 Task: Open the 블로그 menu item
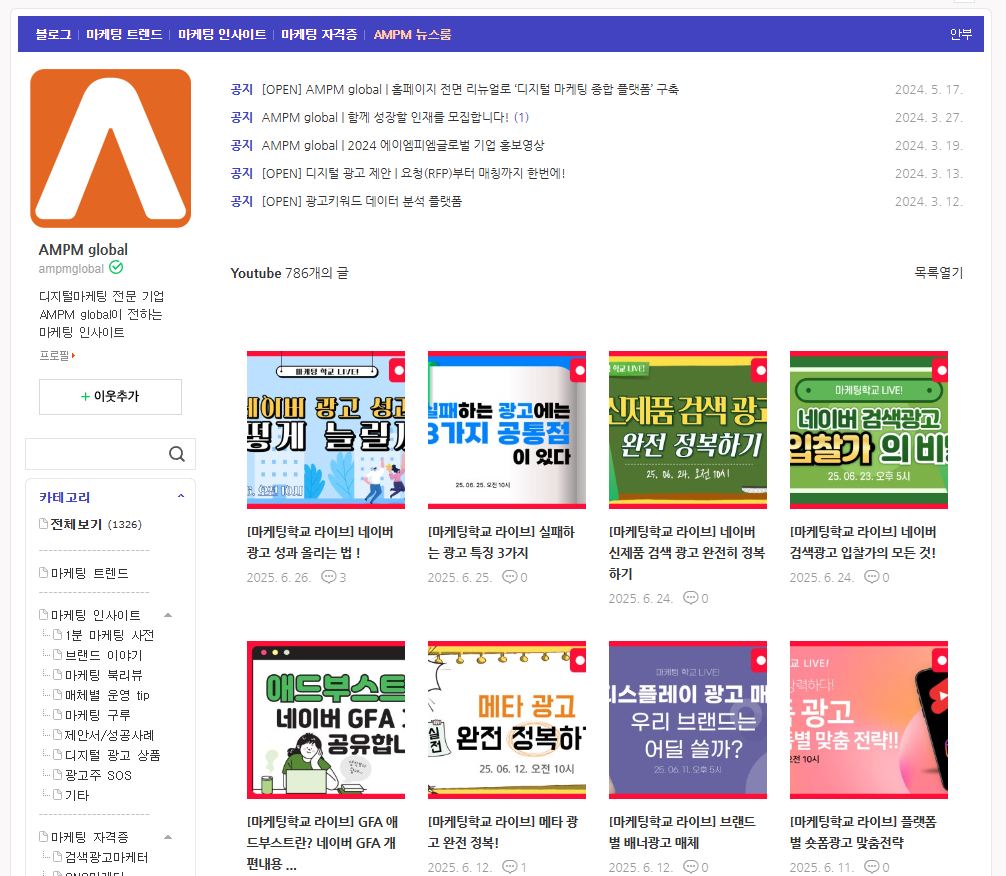pos(53,34)
